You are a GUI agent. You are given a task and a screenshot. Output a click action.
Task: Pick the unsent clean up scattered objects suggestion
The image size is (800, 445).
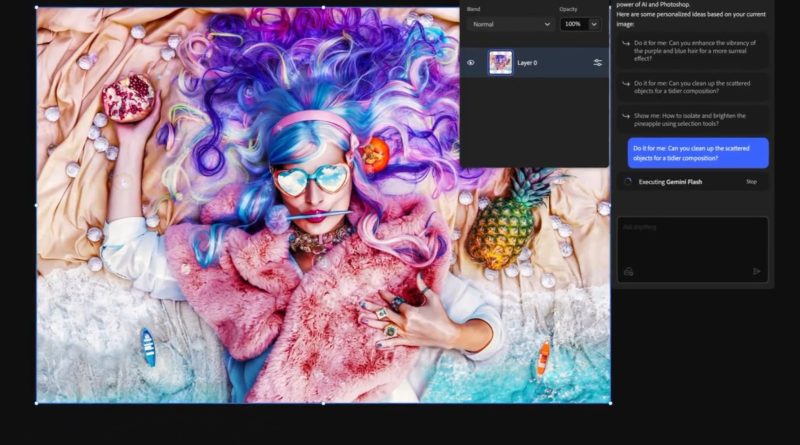pyautogui.click(x=693, y=87)
